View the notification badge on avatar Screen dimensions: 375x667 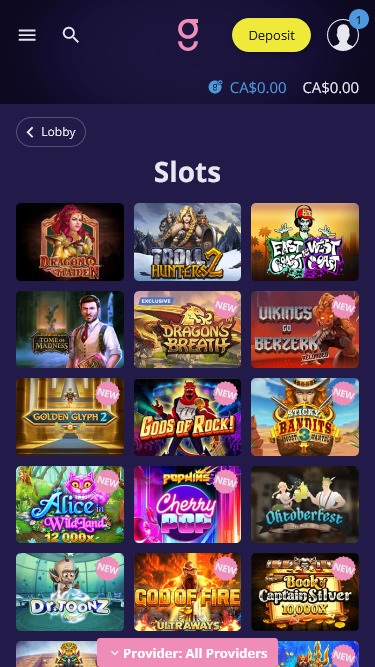click(358, 19)
